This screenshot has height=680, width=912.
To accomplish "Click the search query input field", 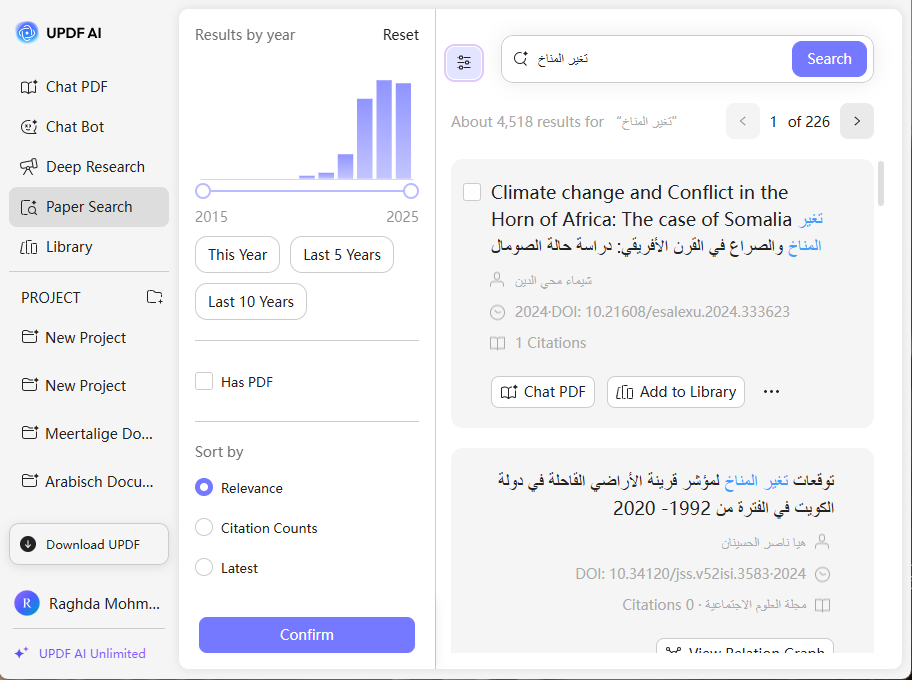I will [x=660, y=59].
